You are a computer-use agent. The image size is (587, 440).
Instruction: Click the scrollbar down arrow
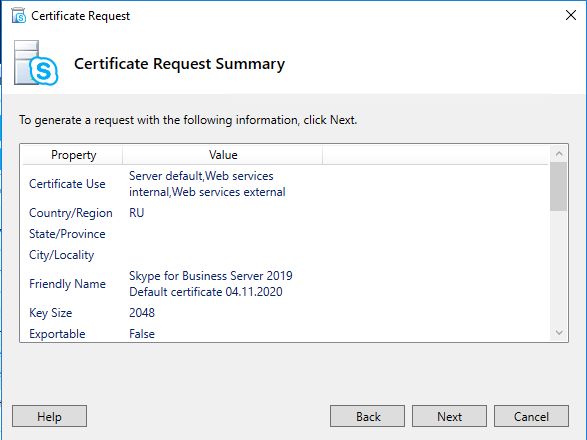click(559, 333)
